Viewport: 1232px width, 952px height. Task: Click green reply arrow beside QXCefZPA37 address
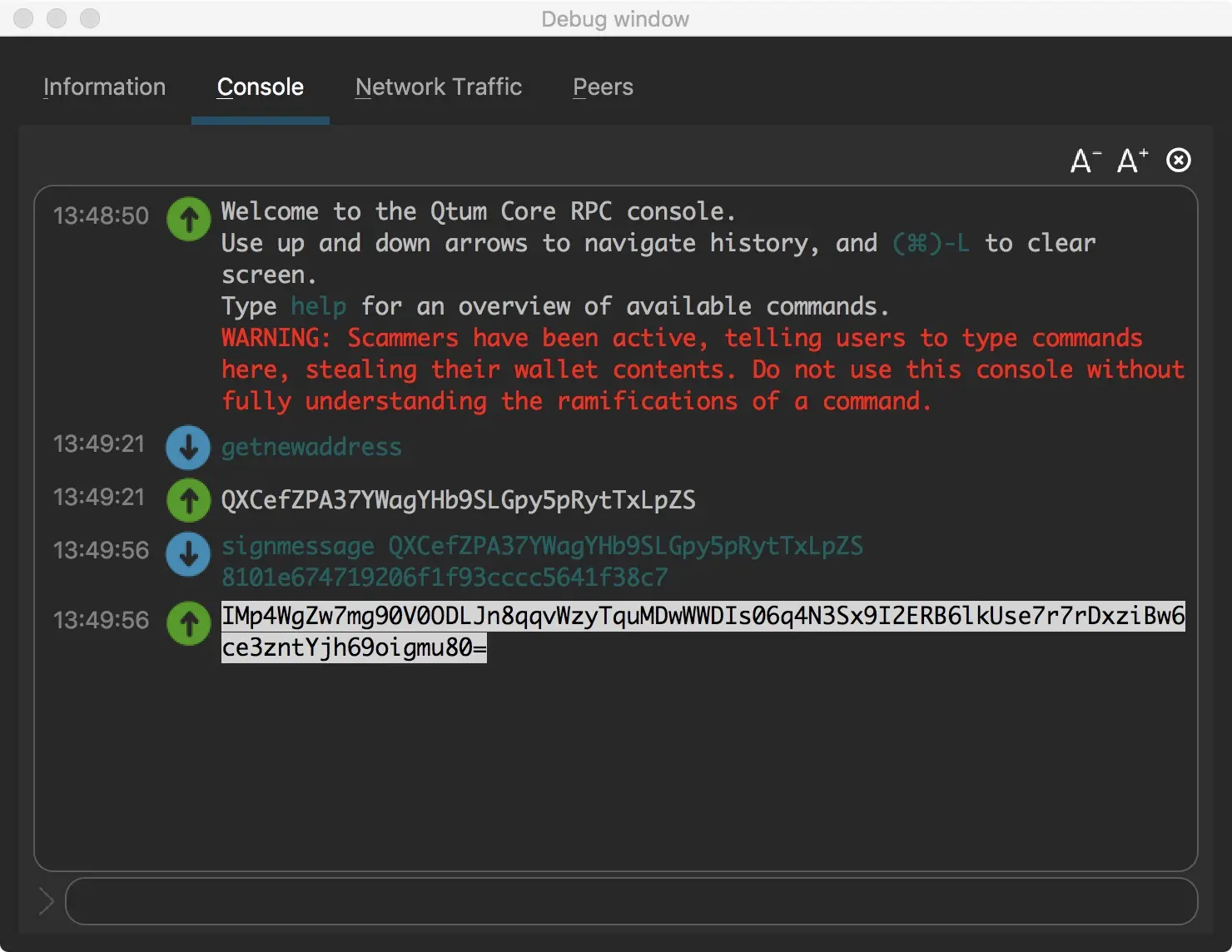189,500
